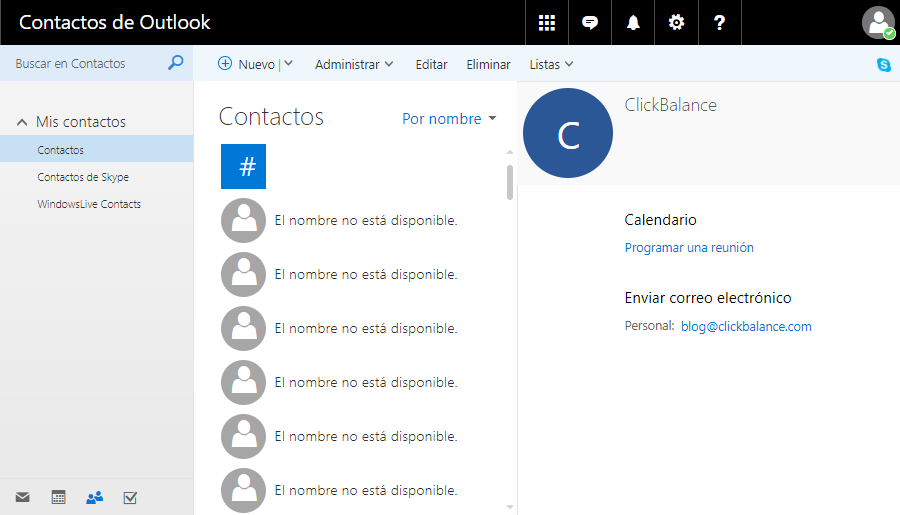Screen dimensions: 900x515
Task: Open the account profile picture
Action: pos(878,22)
